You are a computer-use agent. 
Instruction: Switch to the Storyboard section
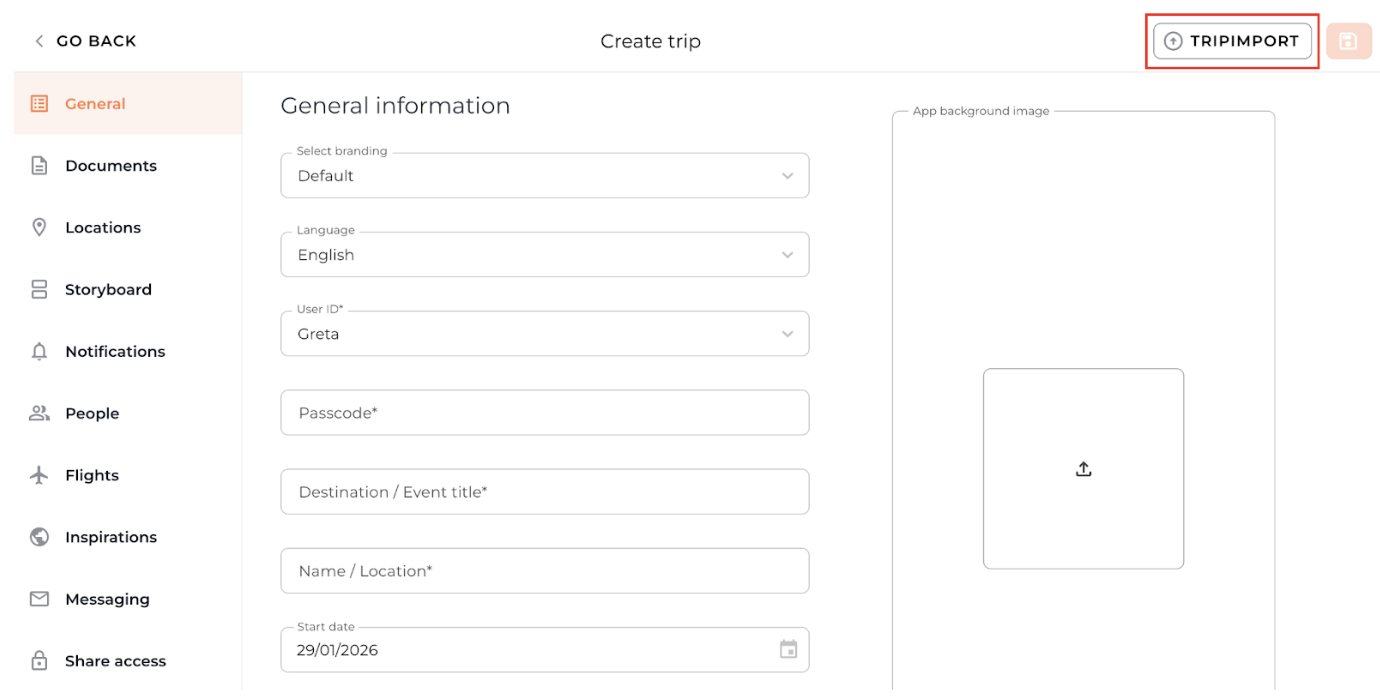108,290
